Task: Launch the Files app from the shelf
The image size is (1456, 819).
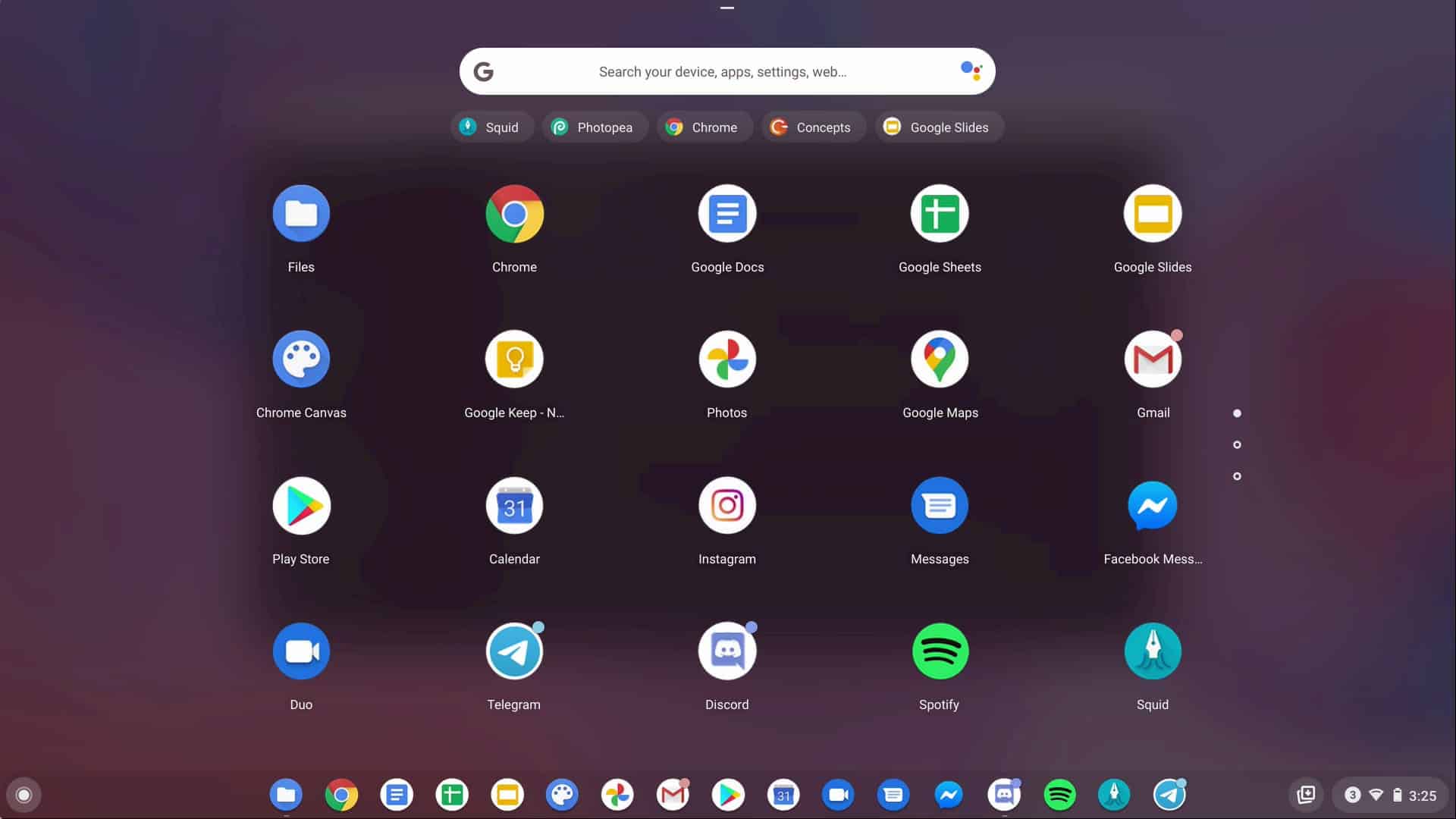Action: [286, 795]
